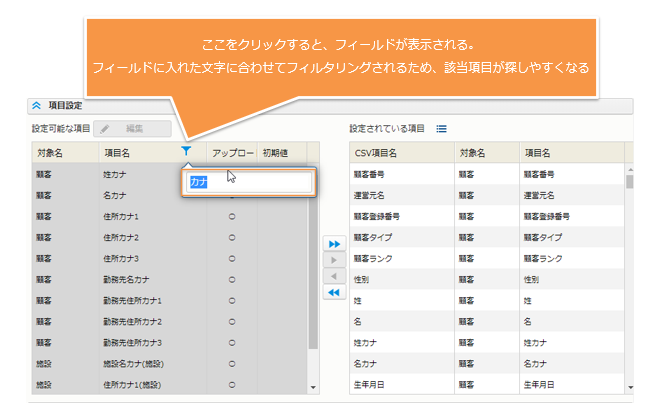Image resolution: width=655 pixels, height=417 pixels.
Task: Click the double left arrow to remove all items
Action: 335,292
